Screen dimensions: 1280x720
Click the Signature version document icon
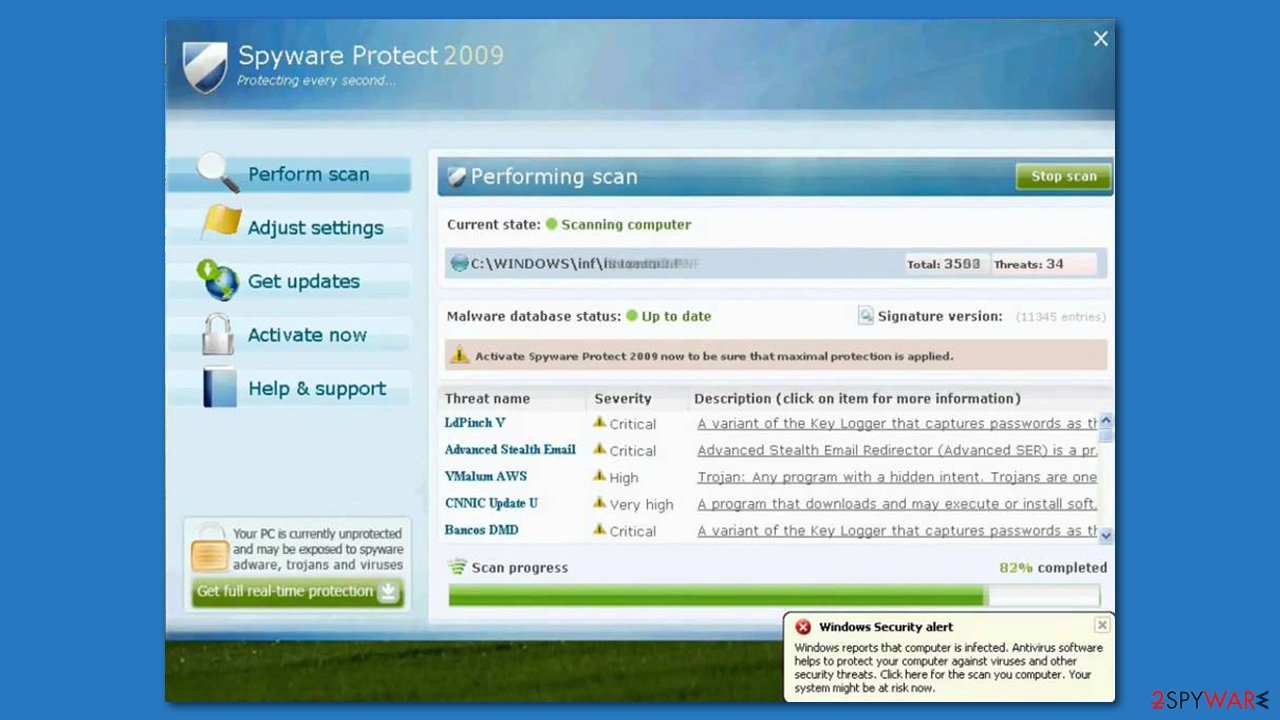point(866,316)
